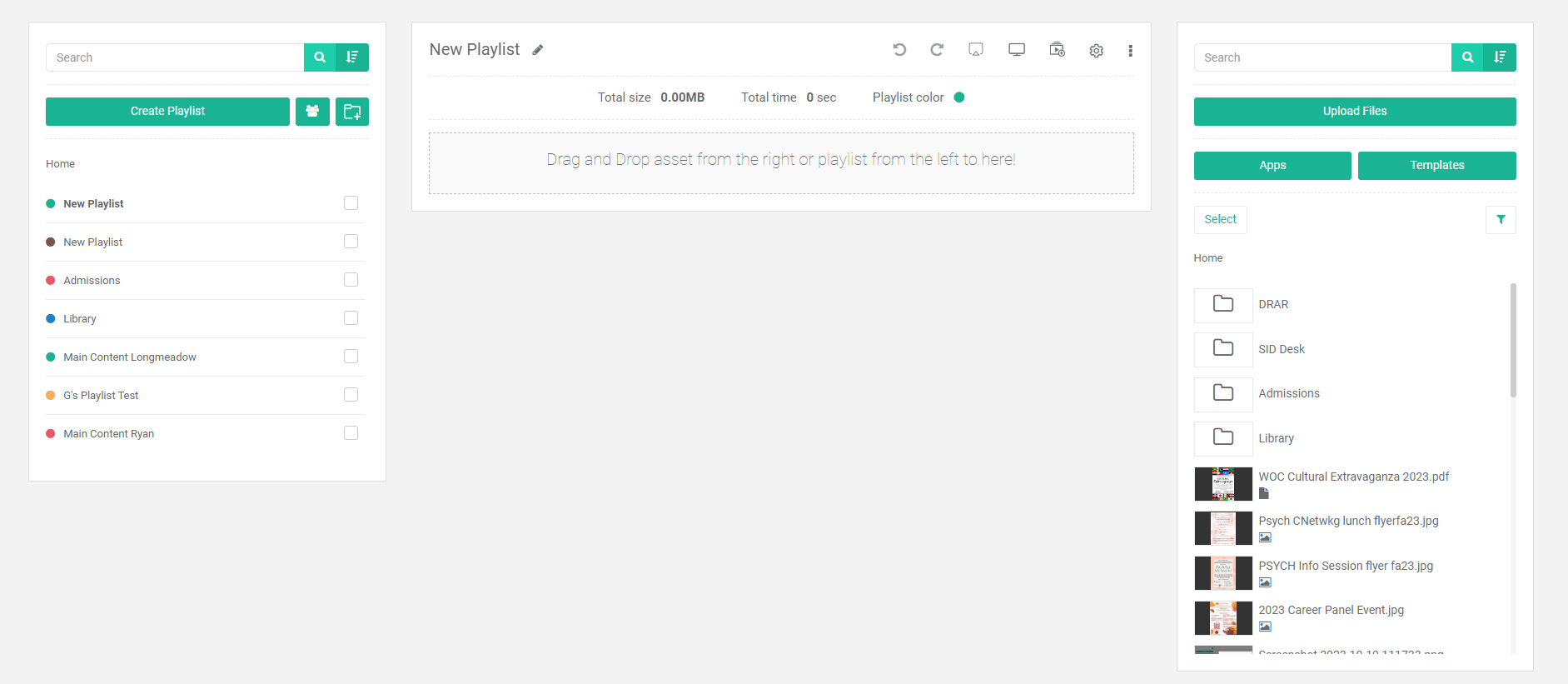Screen dimensions: 1568x684
Task: Click the undo arrow icon
Action: (899, 50)
